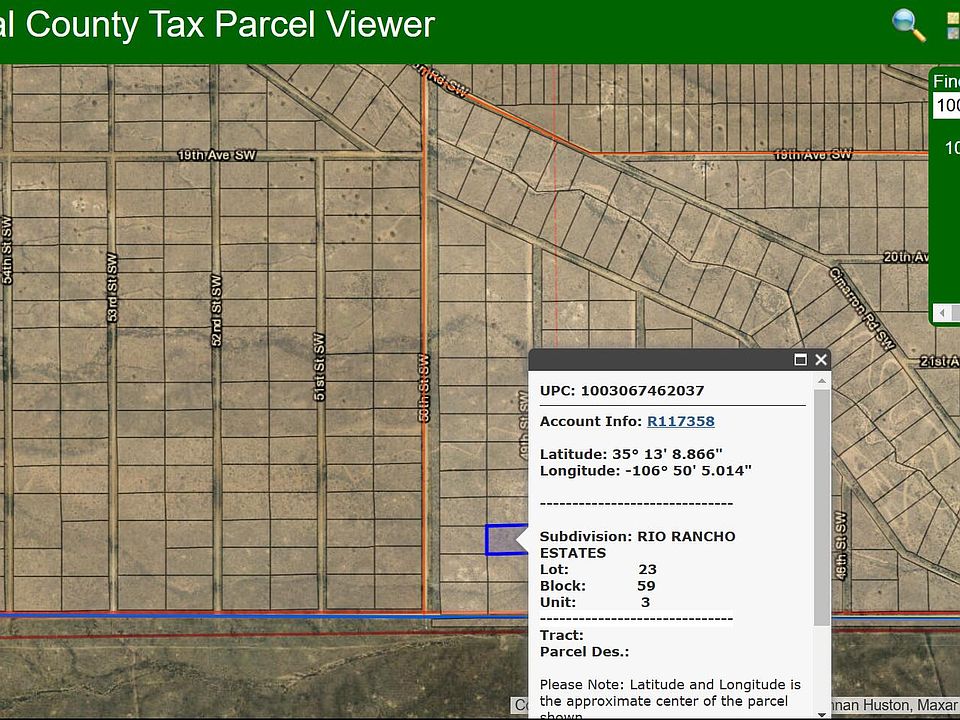The width and height of the screenshot is (960, 720).
Task: Click the Block 59 entry
Action: click(x=598, y=586)
